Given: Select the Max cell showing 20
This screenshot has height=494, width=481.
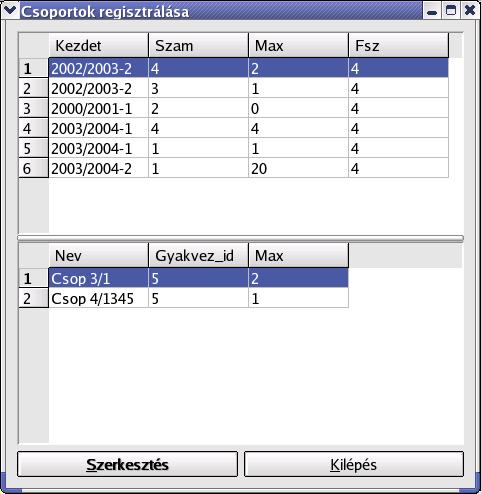Looking at the screenshot, I should (x=298, y=168).
